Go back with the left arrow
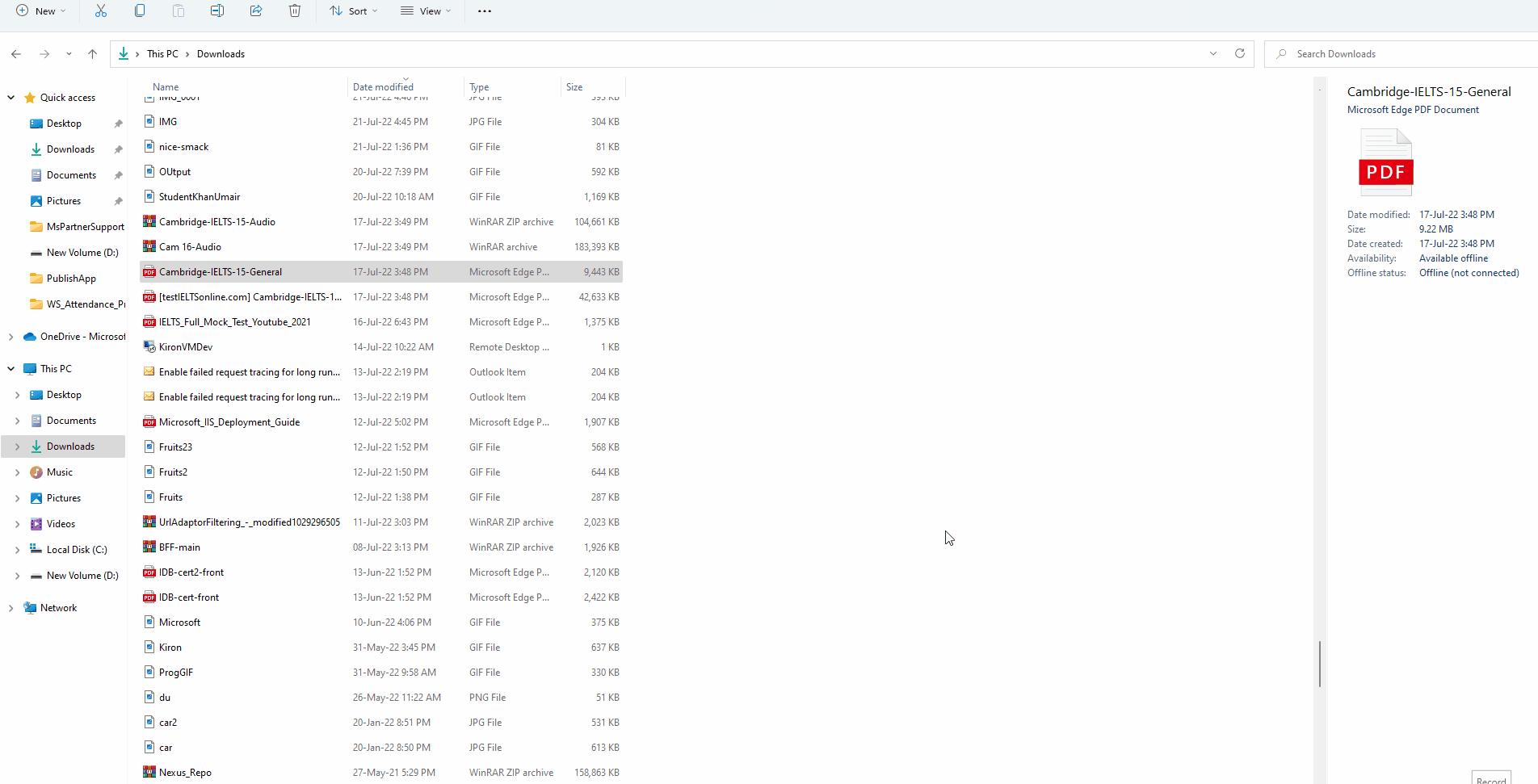The width and height of the screenshot is (1538, 784). click(16, 54)
